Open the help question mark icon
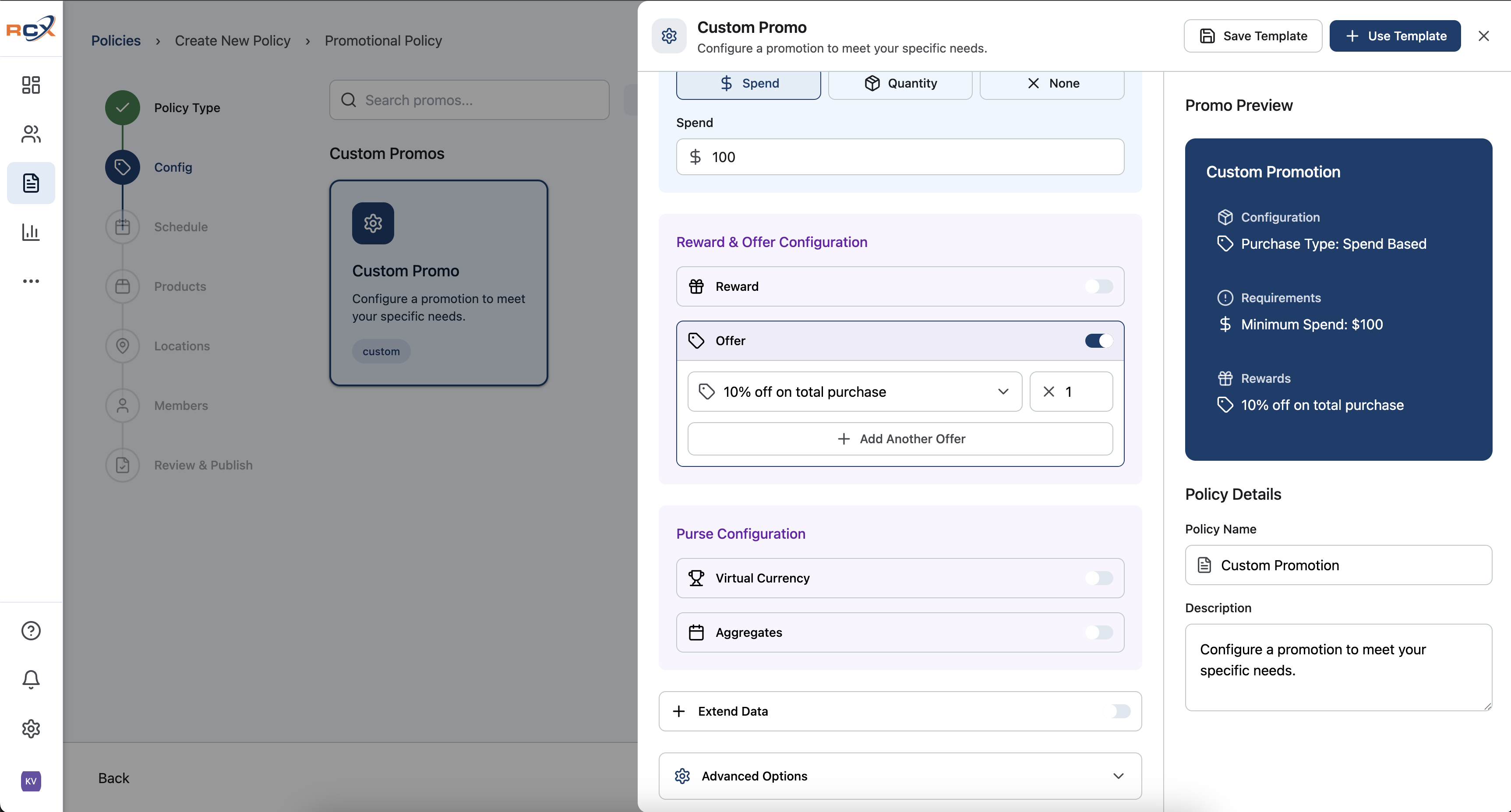Image resolution: width=1511 pixels, height=812 pixels. [31, 631]
